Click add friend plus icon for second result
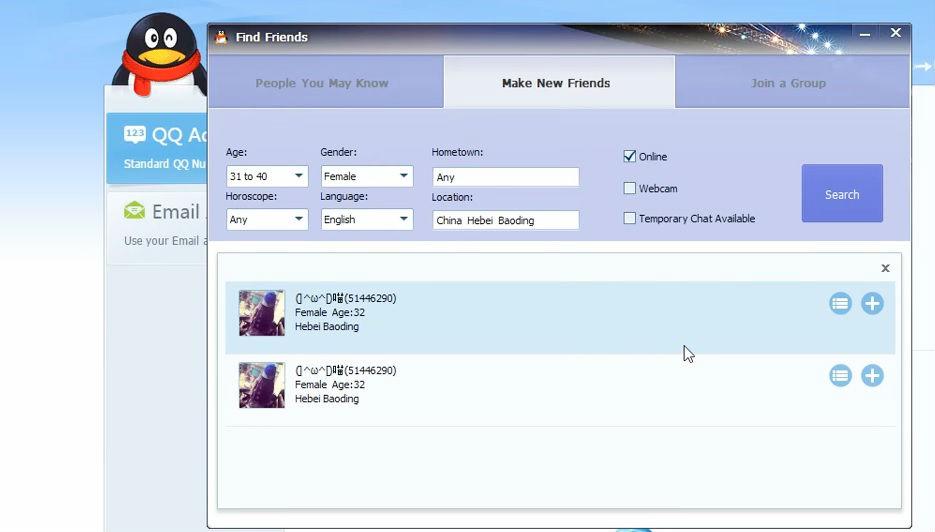This screenshot has height=532, width=935. (872, 376)
